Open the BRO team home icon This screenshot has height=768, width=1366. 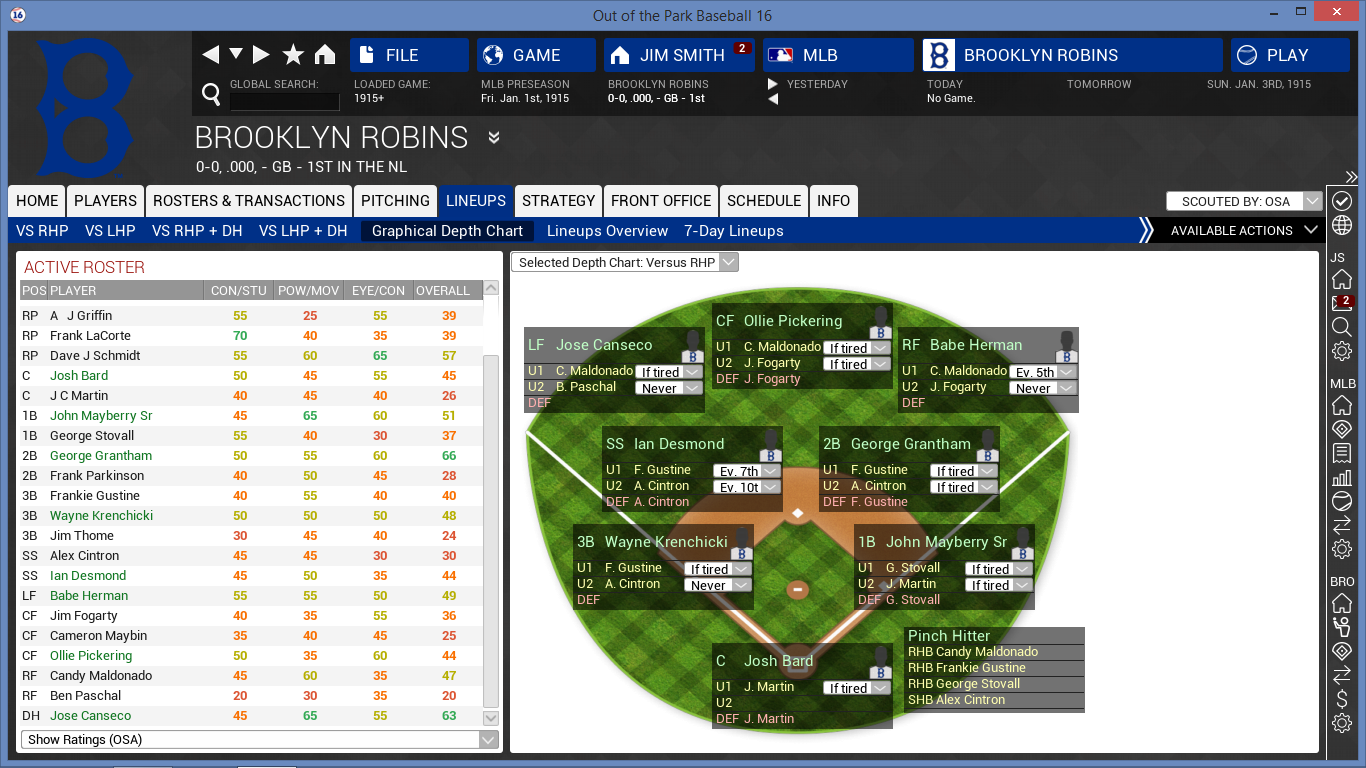1342,603
